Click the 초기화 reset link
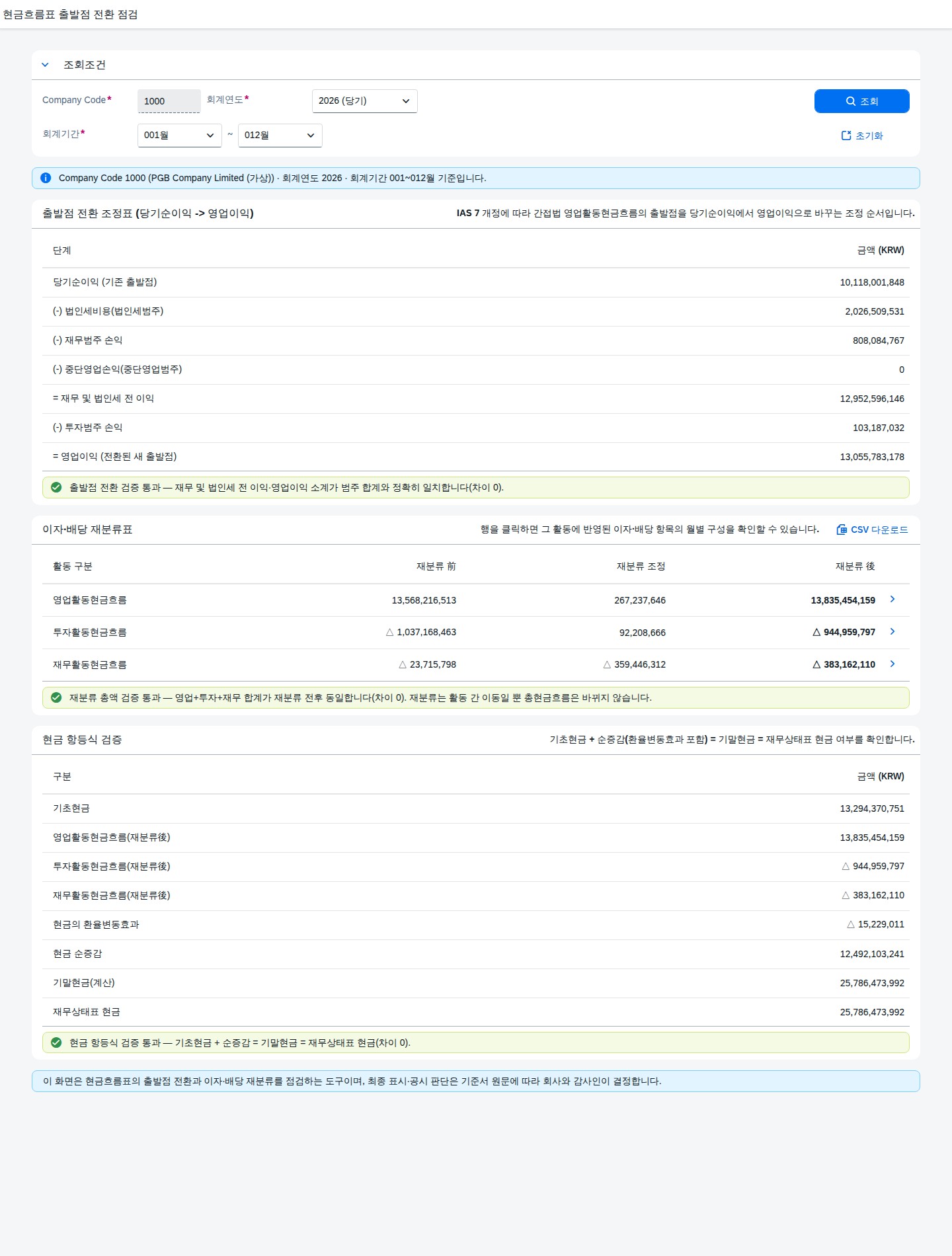 pos(861,136)
